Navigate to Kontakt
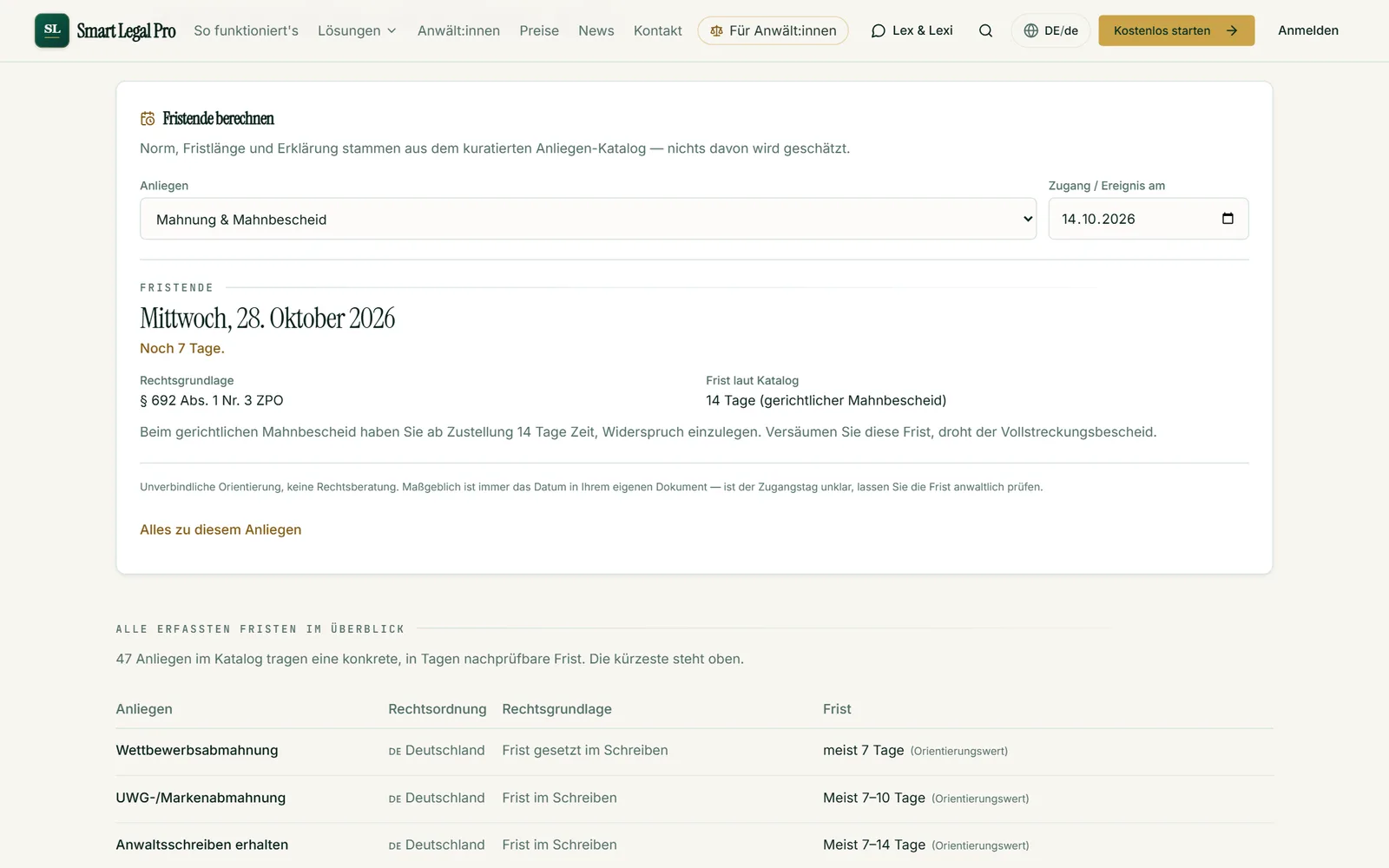 [658, 30]
